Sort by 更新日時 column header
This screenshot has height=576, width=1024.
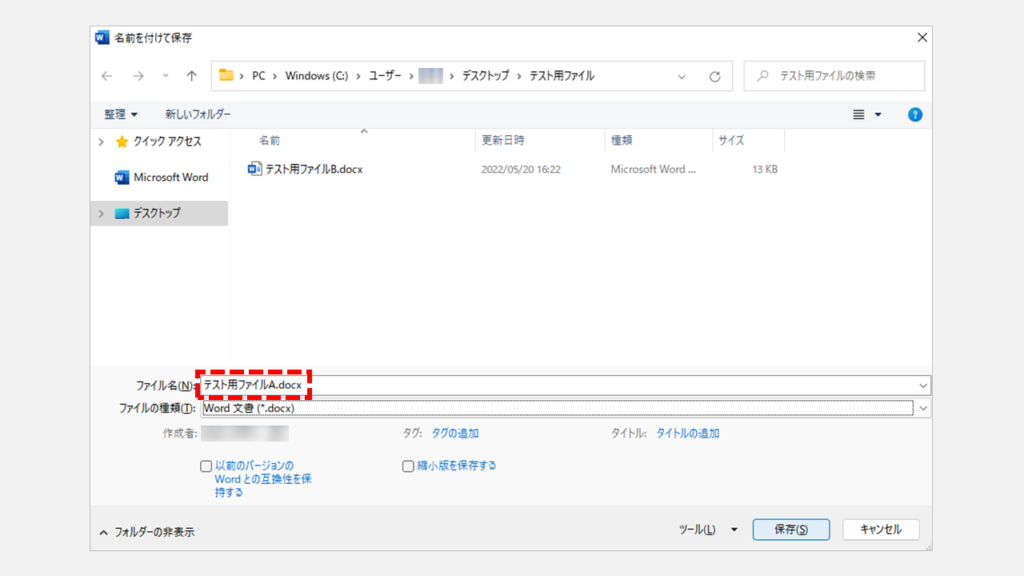coord(503,140)
